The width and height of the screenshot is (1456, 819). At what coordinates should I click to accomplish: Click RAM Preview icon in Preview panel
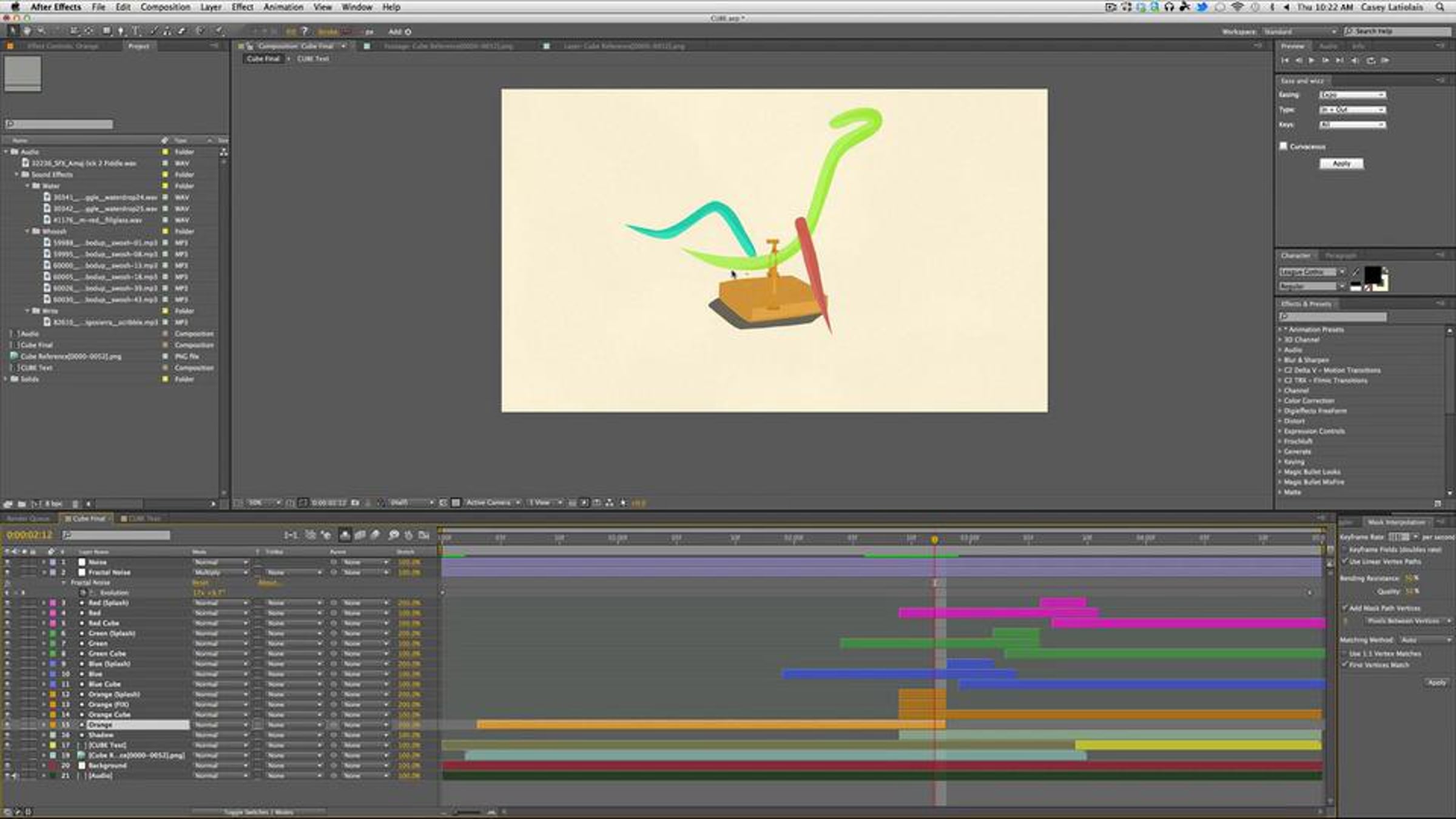point(1385,61)
